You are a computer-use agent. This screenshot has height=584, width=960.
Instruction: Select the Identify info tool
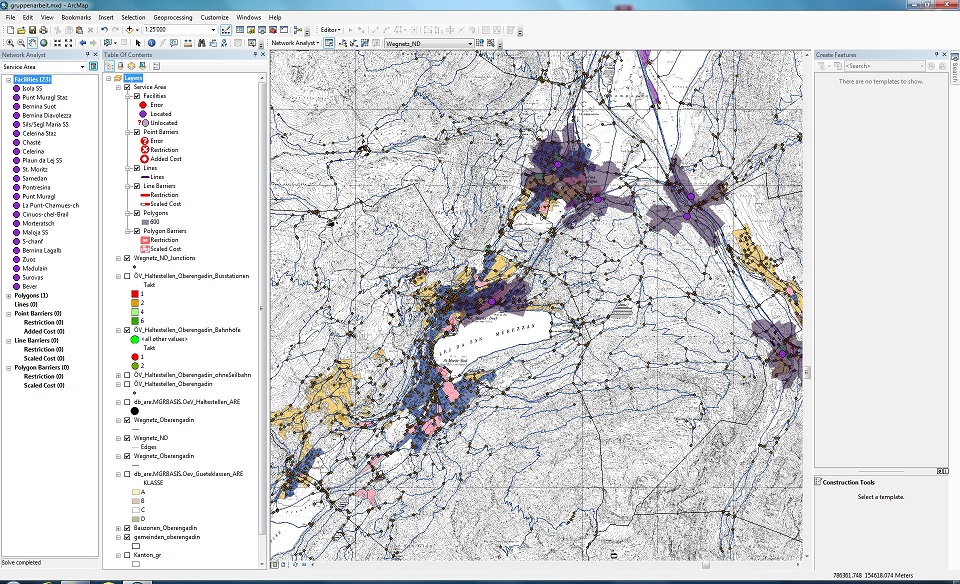tap(151, 43)
